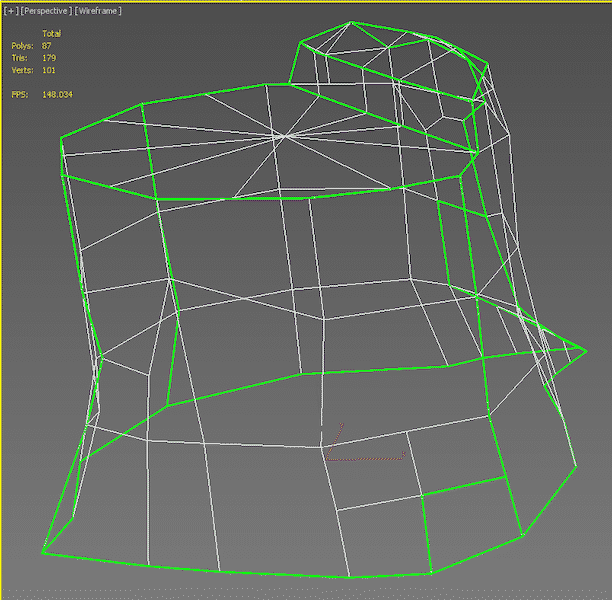Screen dimensions: 612x600
Task: Open the Perspective viewport label menu
Action: tap(46, 10)
